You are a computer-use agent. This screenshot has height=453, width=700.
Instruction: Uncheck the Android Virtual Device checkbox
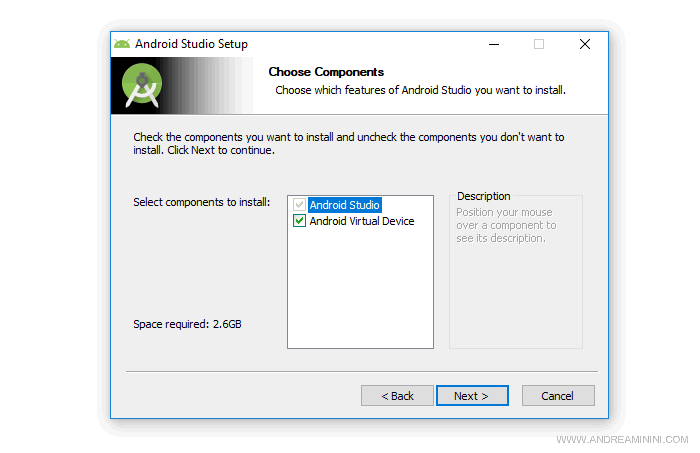(299, 221)
